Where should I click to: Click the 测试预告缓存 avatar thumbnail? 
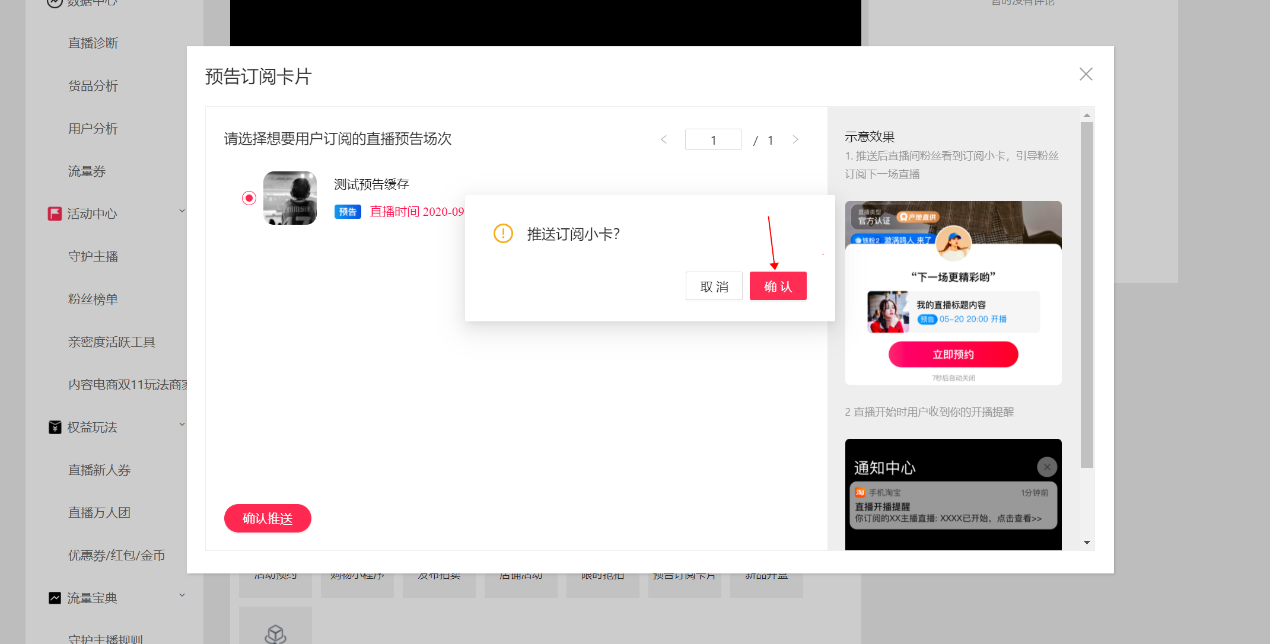[x=290, y=198]
